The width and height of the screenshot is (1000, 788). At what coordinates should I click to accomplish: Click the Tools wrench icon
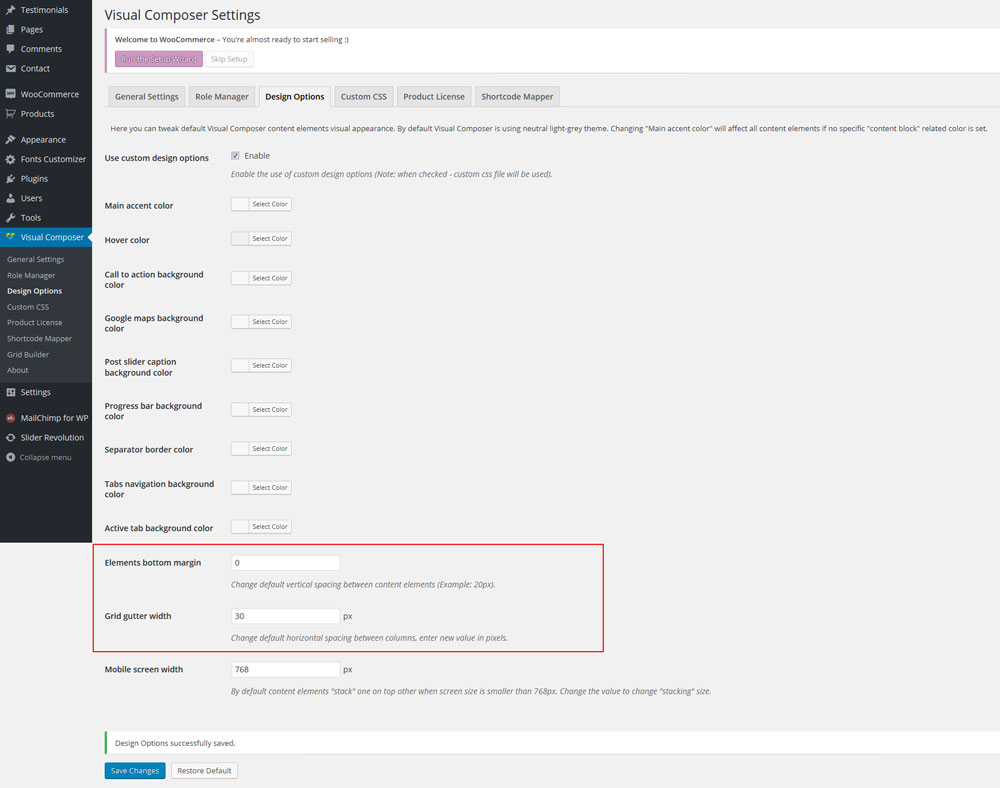[10, 218]
